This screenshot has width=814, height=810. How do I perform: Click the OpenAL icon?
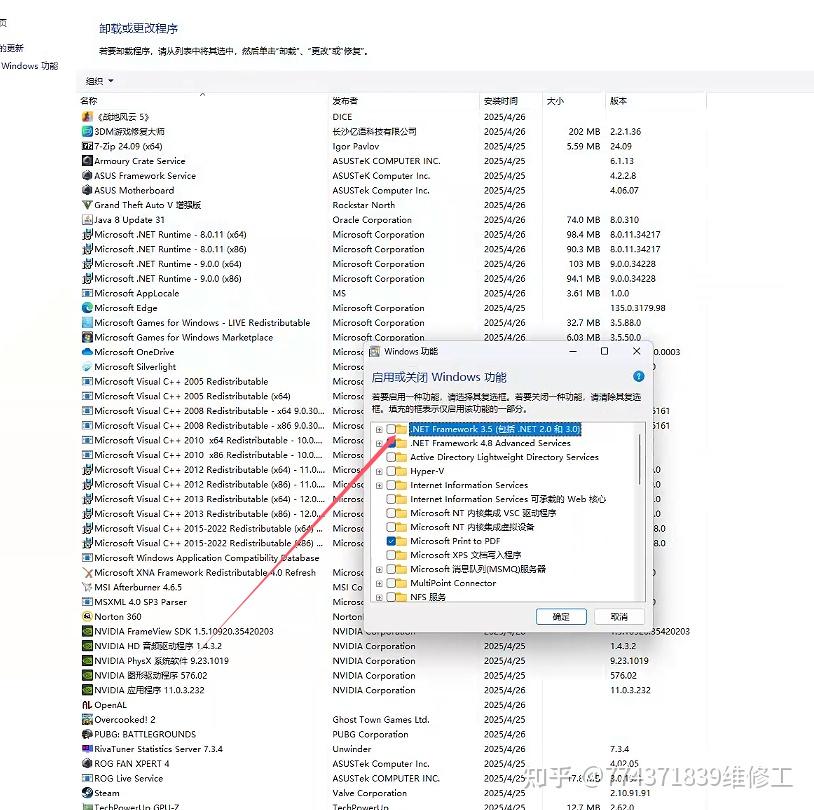[x=87, y=705]
